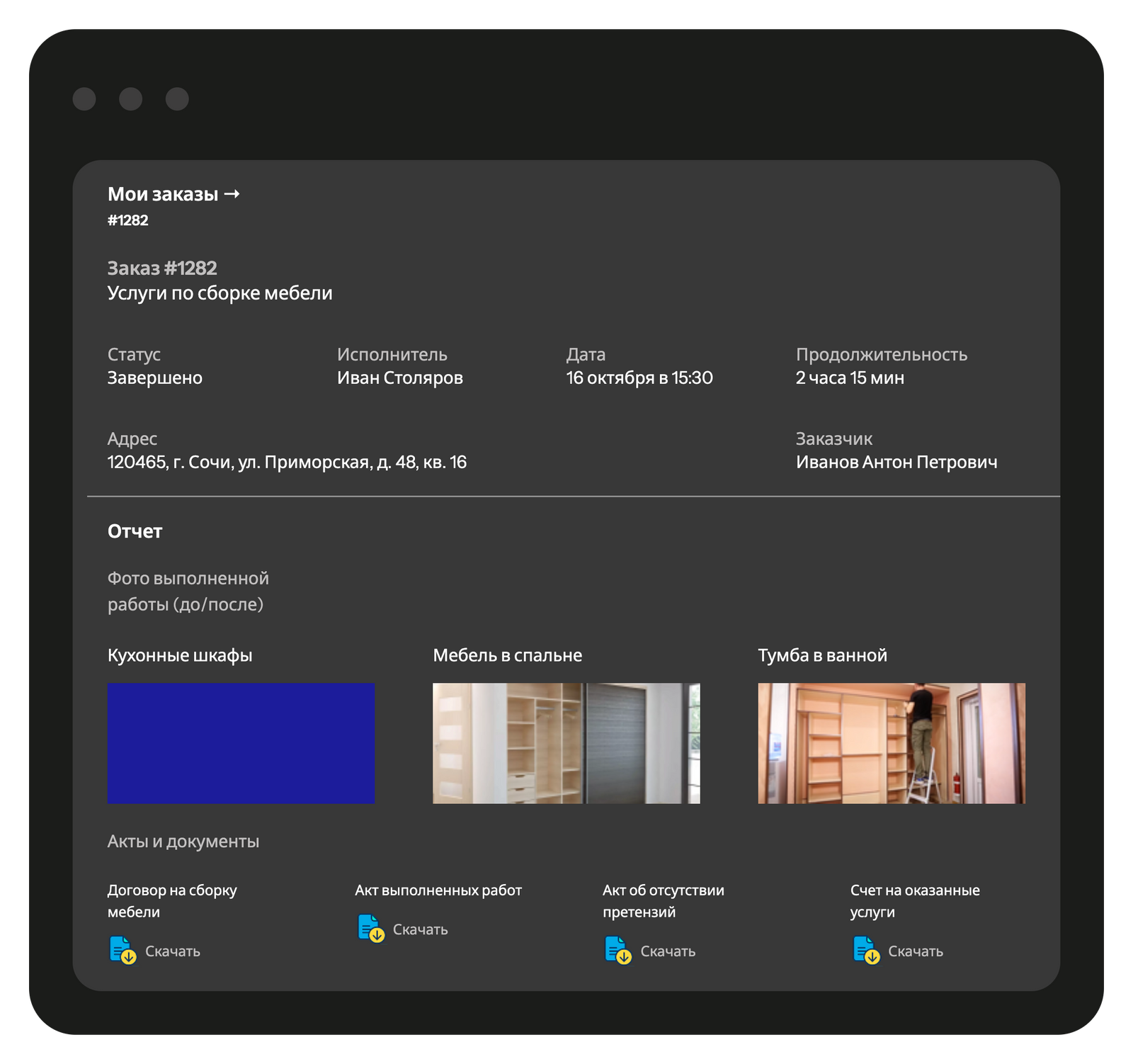Click the arrow next to Мои заказы
The image size is (1133, 1064).
click(x=232, y=193)
